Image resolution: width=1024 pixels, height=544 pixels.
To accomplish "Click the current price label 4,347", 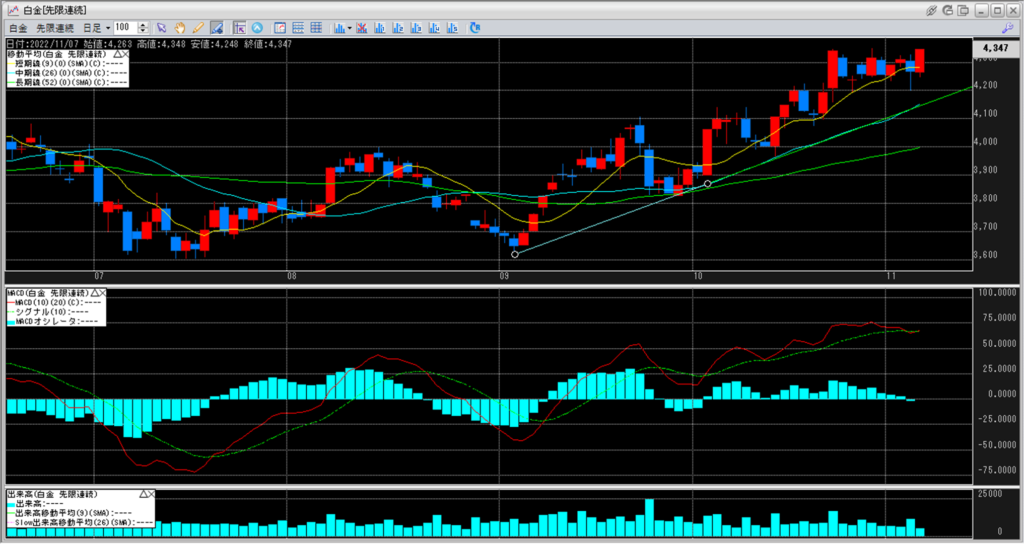I will pos(995,48).
